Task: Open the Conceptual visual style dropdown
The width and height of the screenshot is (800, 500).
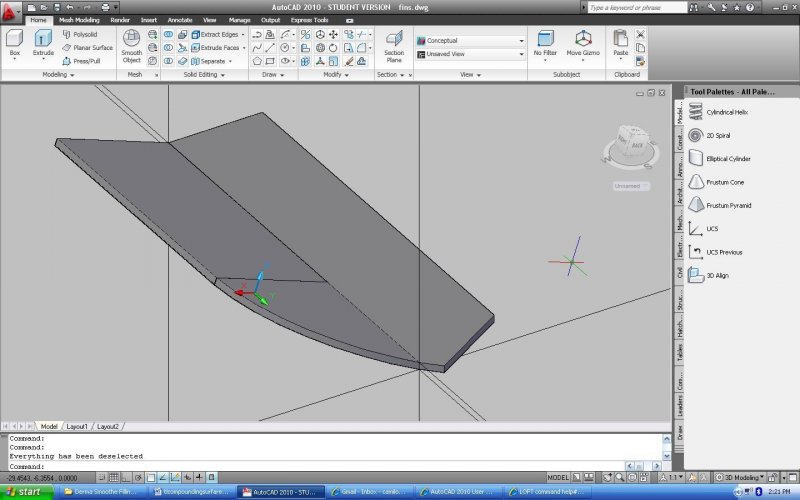Action: (x=470, y=41)
